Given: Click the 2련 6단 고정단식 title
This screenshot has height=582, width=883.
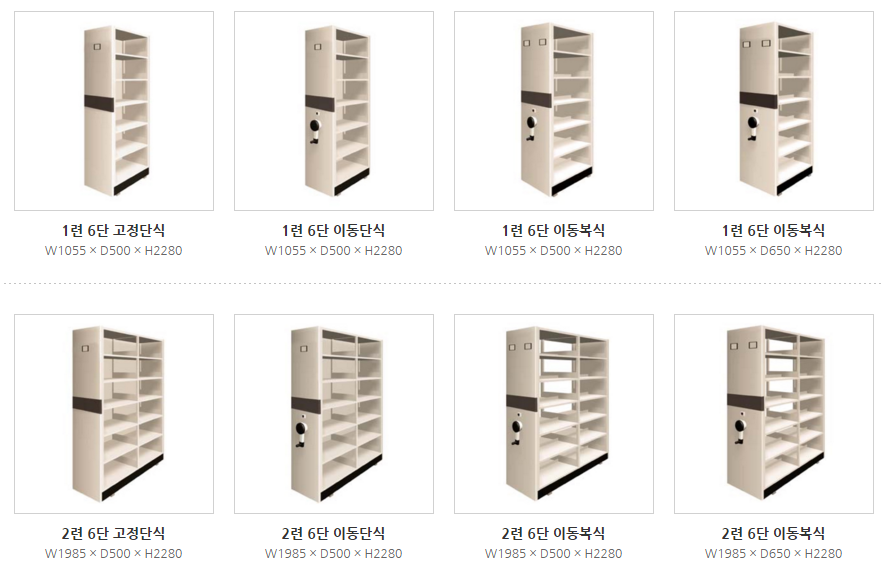Looking at the screenshot, I should coord(114,534).
